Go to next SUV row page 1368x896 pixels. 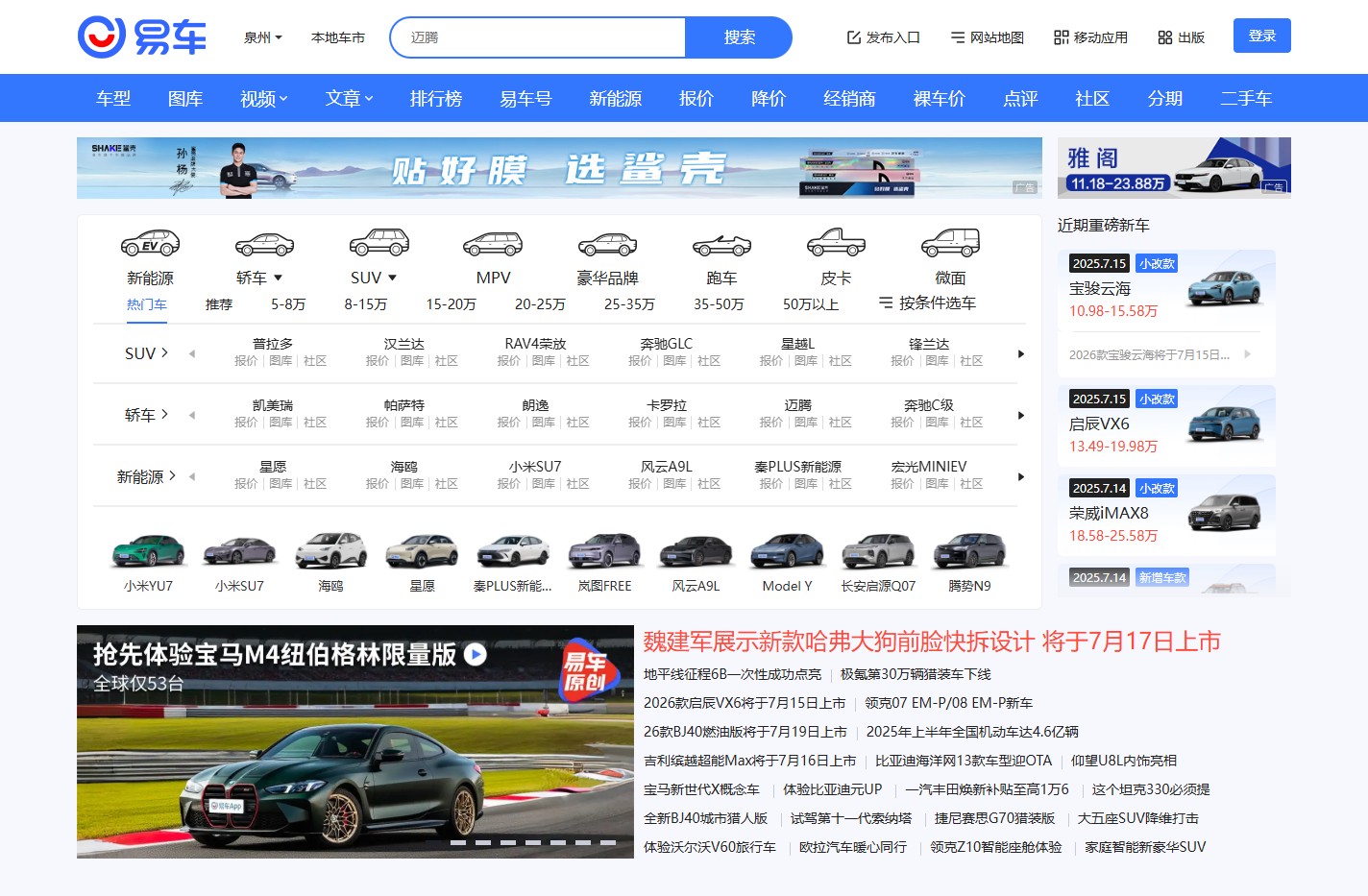[1021, 353]
